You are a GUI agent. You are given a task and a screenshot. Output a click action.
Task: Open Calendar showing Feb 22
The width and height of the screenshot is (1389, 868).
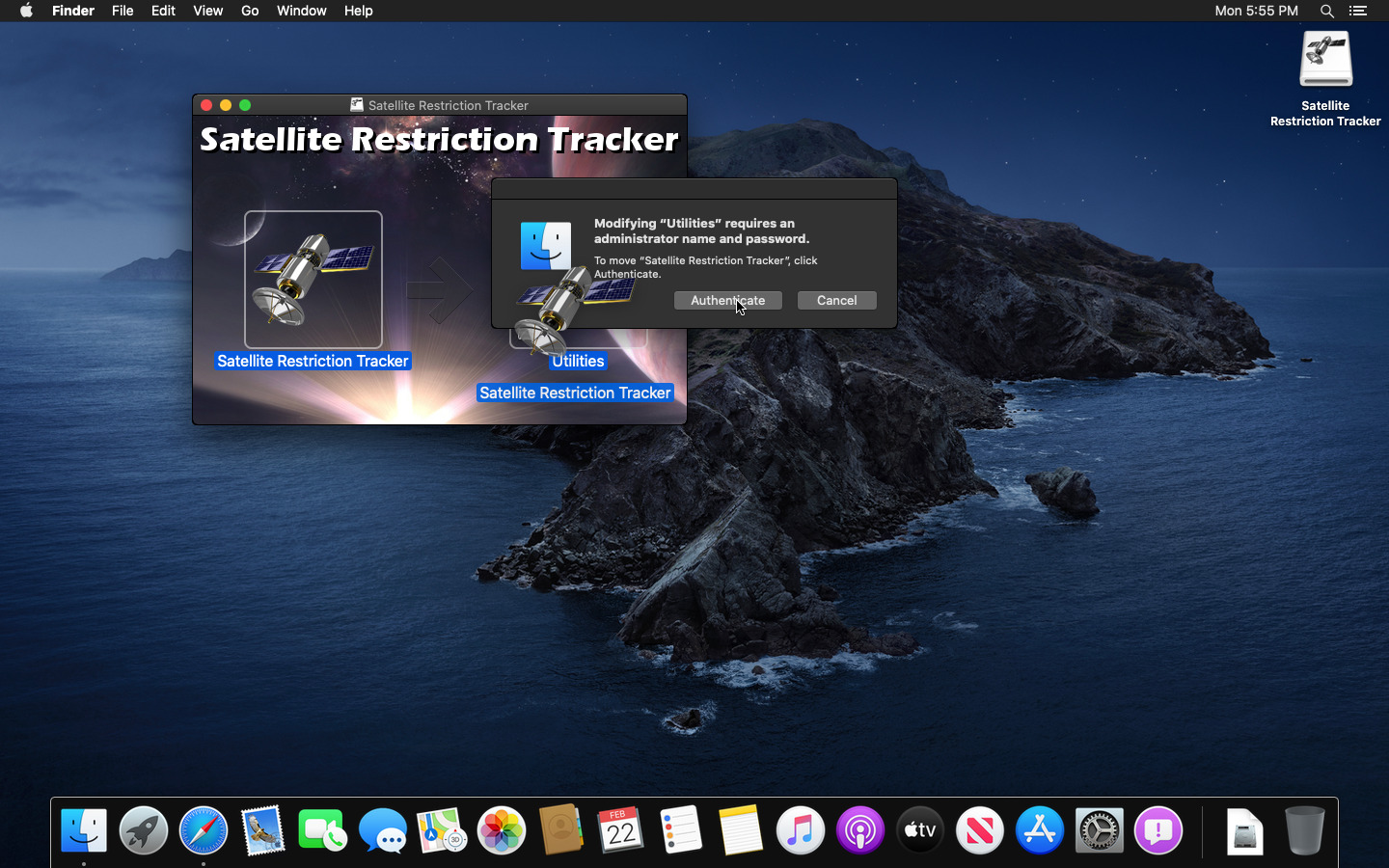point(621,830)
